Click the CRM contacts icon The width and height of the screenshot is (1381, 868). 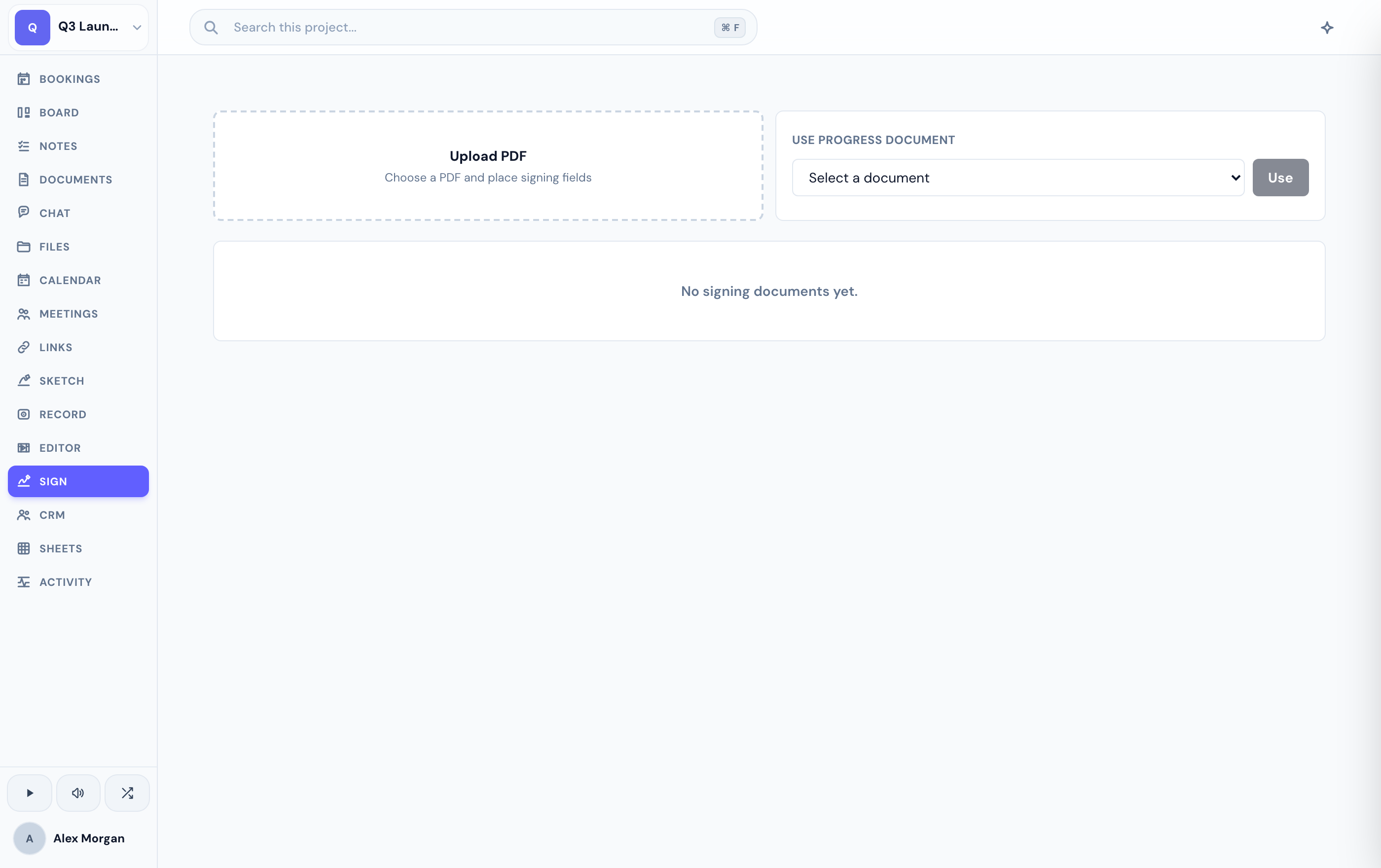pos(24,515)
